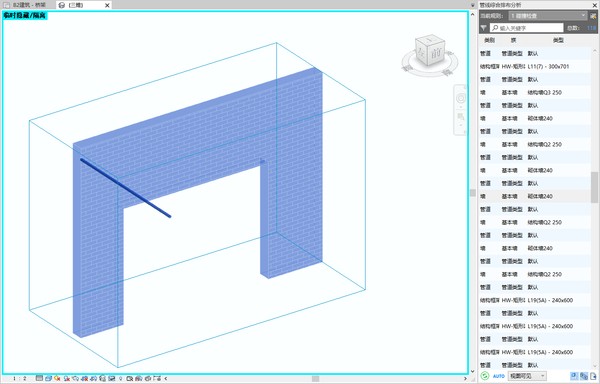Image resolution: width=600 pixels, height=384 pixels.
Task: Click the green refresh icon in panel footer
Action: pyautogui.click(x=485, y=376)
